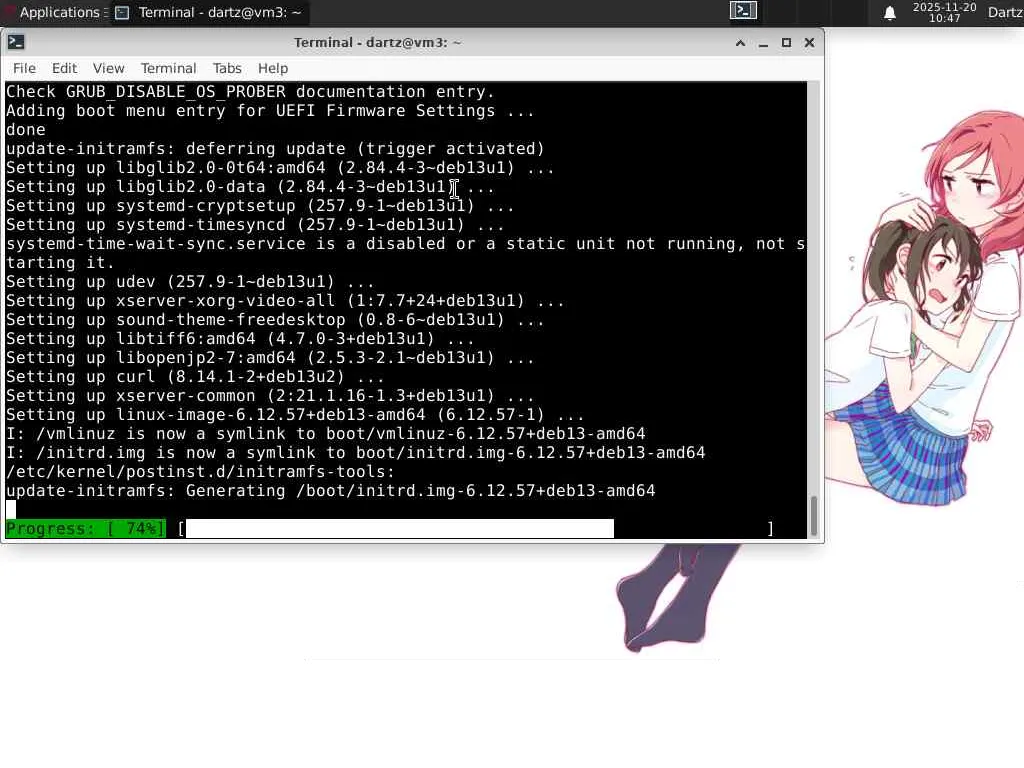Click the terminal scrollbar thumb

(x=814, y=516)
